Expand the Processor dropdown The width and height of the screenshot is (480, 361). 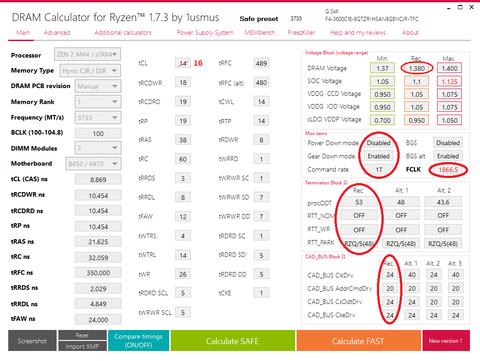pos(87,54)
